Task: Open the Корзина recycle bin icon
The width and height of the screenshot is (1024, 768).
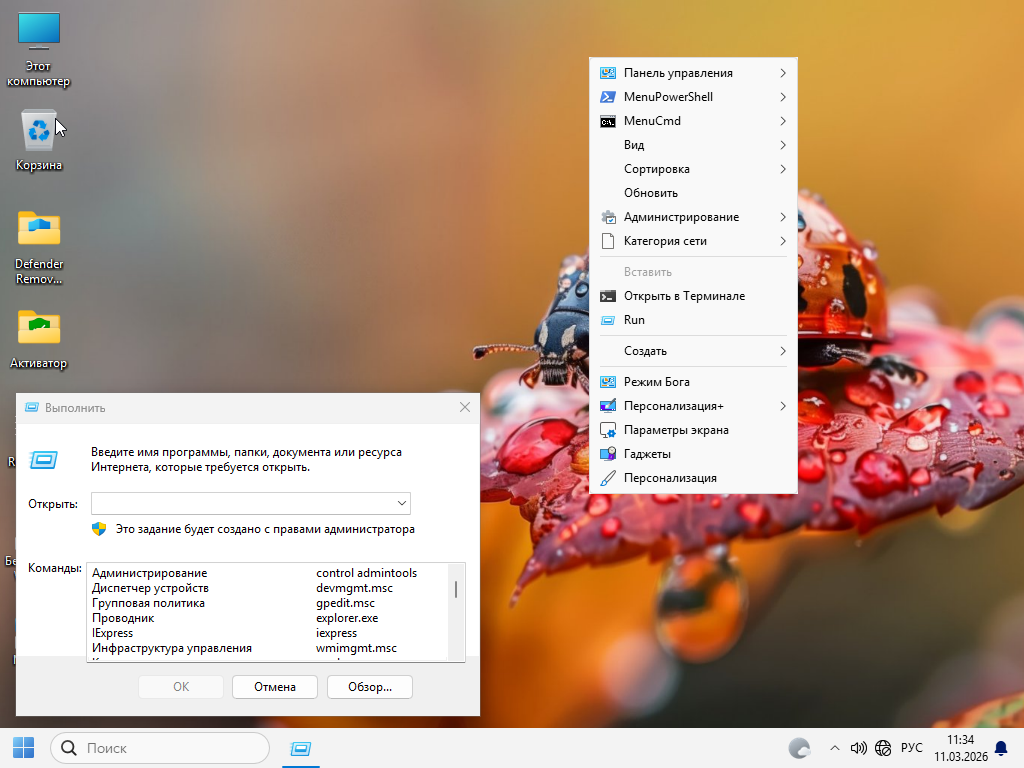Action: pyautogui.click(x=39, y=132)
